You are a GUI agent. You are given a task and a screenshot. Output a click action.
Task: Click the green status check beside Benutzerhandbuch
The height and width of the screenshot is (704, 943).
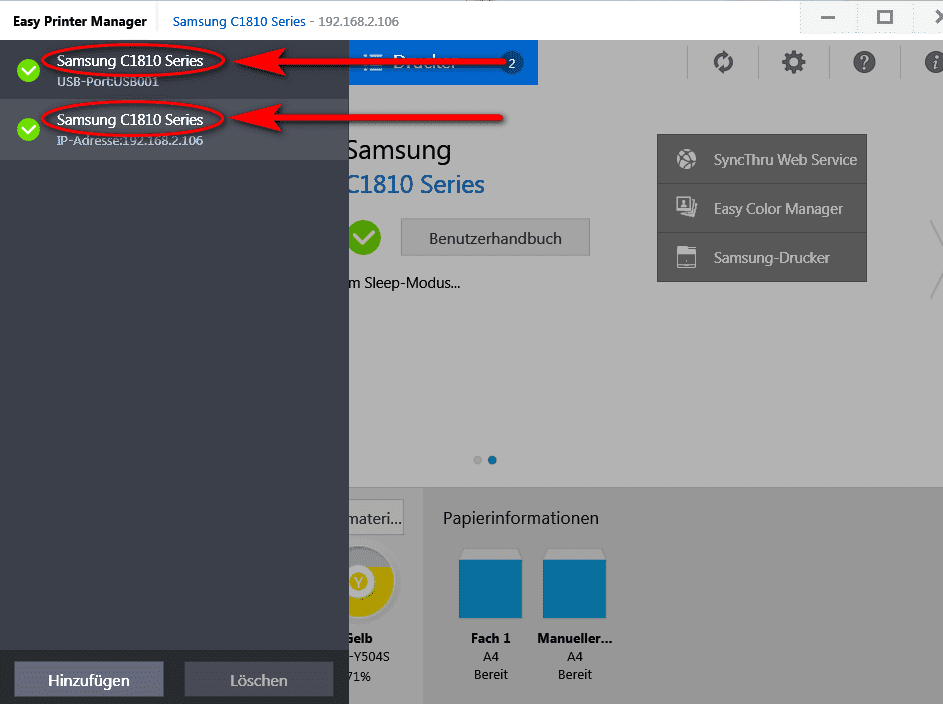tap(364, 237)
